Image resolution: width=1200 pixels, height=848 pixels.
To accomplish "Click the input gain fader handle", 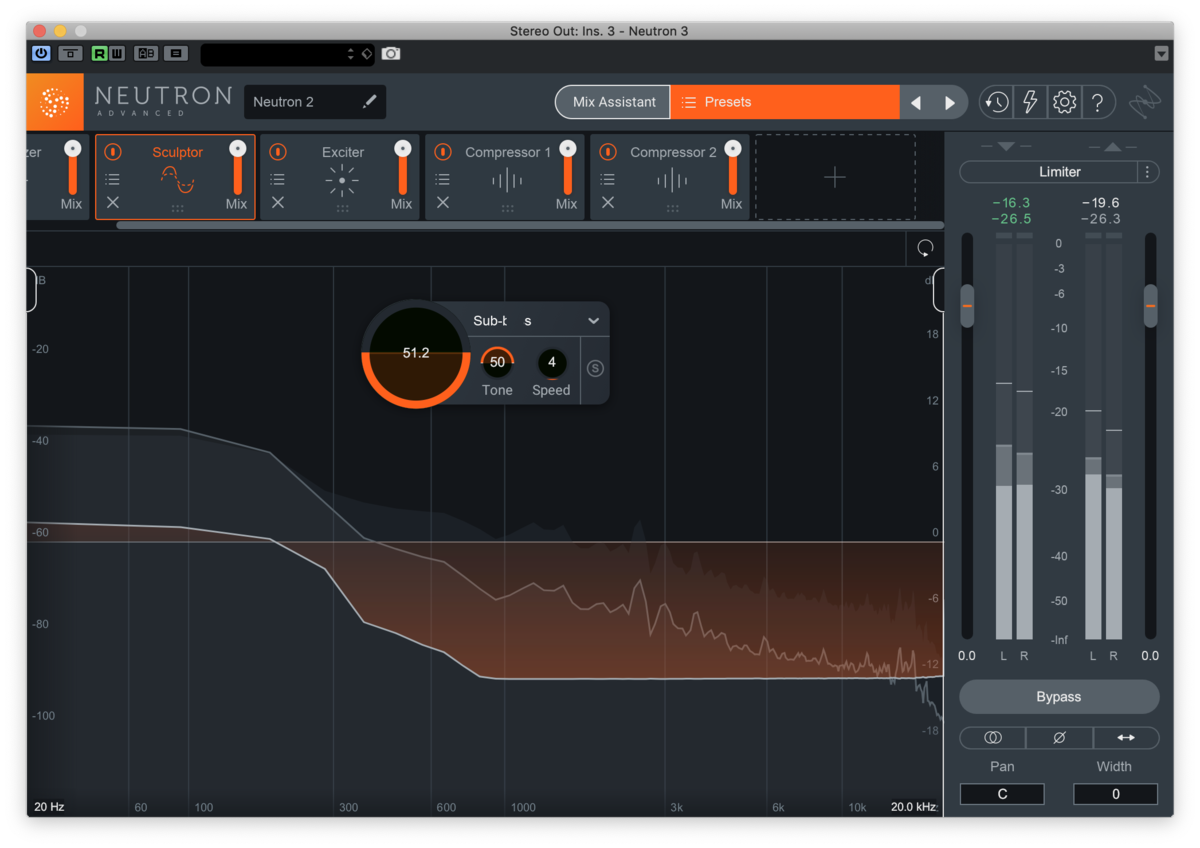I will (x=967, y=305).
